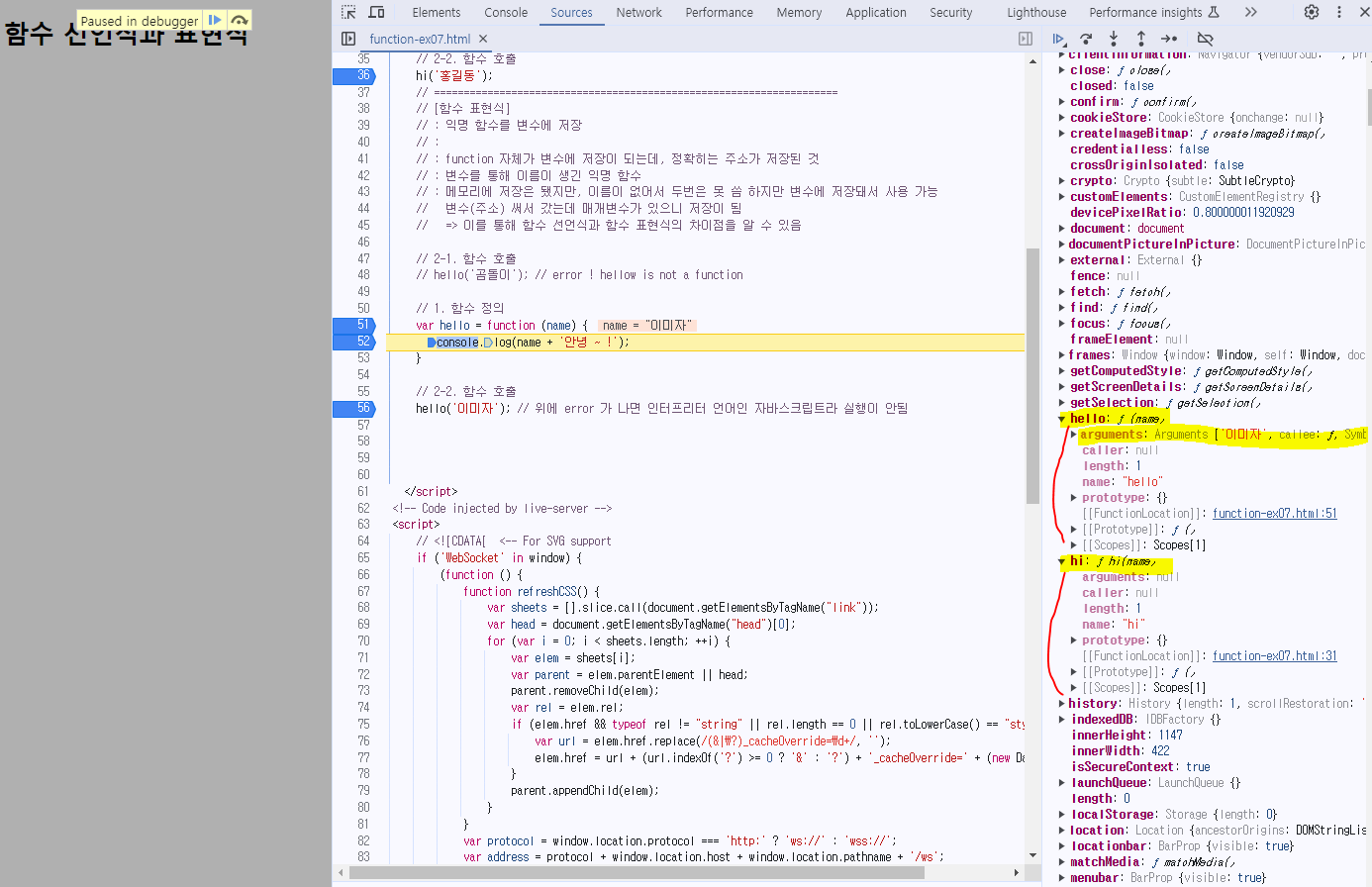1372x887 pixels.
Task: Step into next function call
Action: point(1114,39)
